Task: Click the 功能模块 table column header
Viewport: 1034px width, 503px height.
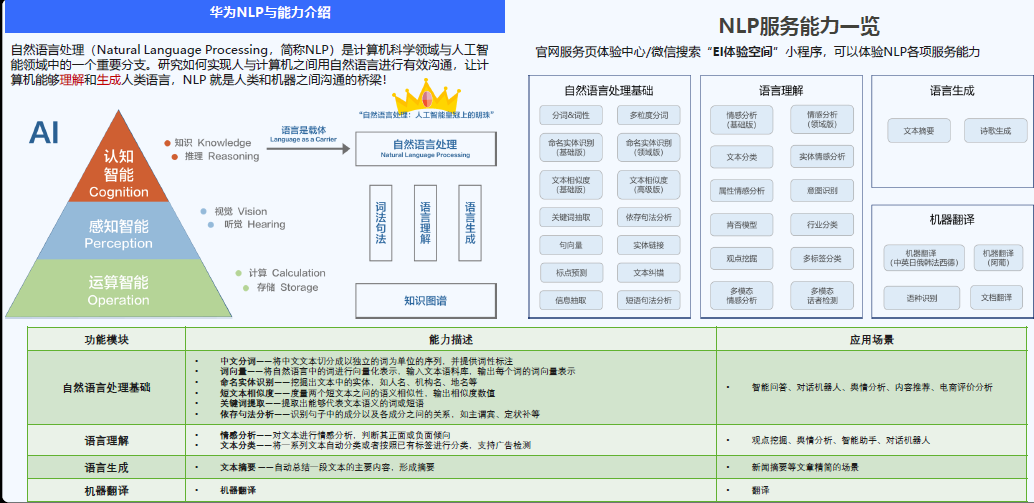Action: coord(106,340)
